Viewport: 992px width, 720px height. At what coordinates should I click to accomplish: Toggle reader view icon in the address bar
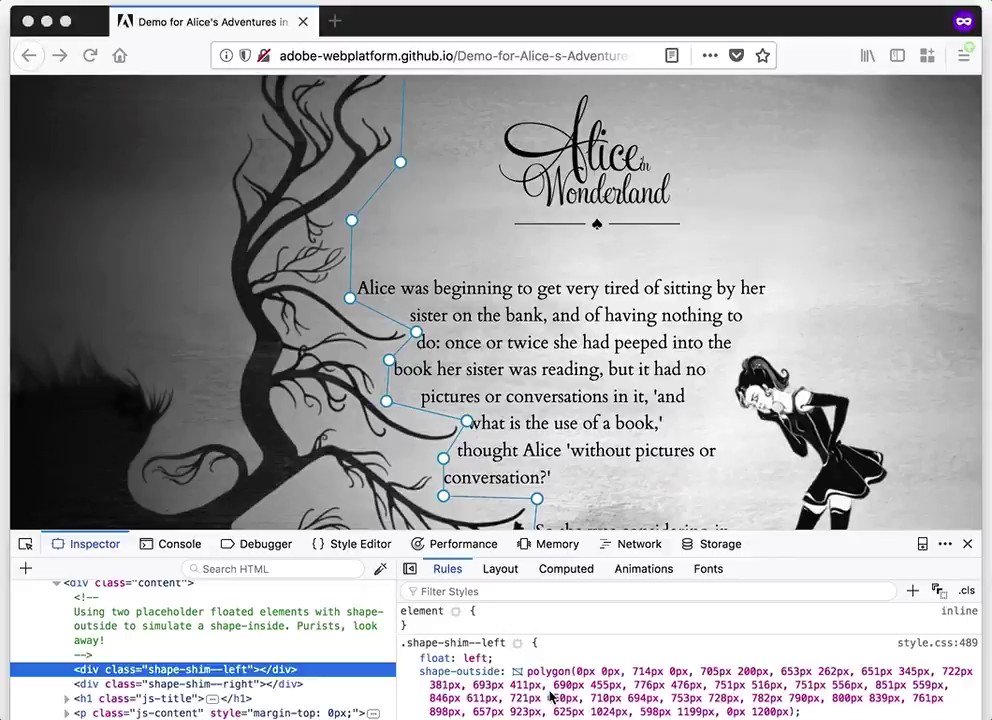[x=672, y=56]
